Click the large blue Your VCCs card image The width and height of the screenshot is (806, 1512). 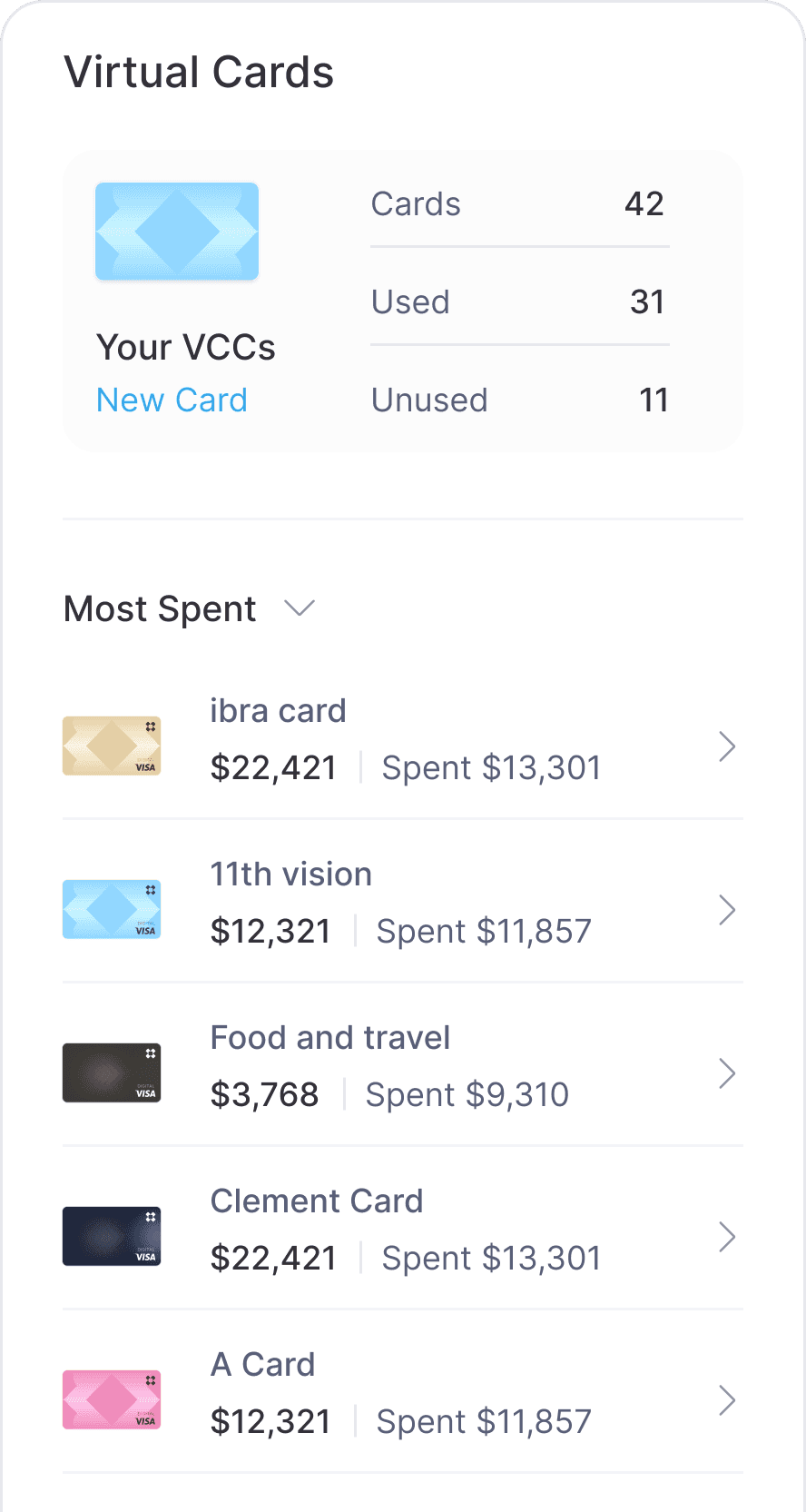pos(177,232)
